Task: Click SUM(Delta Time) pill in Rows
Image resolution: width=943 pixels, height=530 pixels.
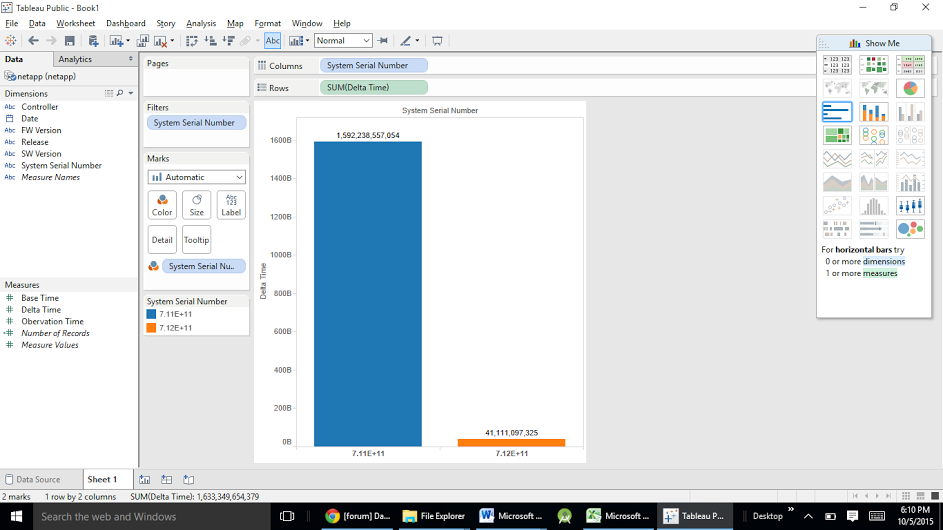Action: pos(373,88)
